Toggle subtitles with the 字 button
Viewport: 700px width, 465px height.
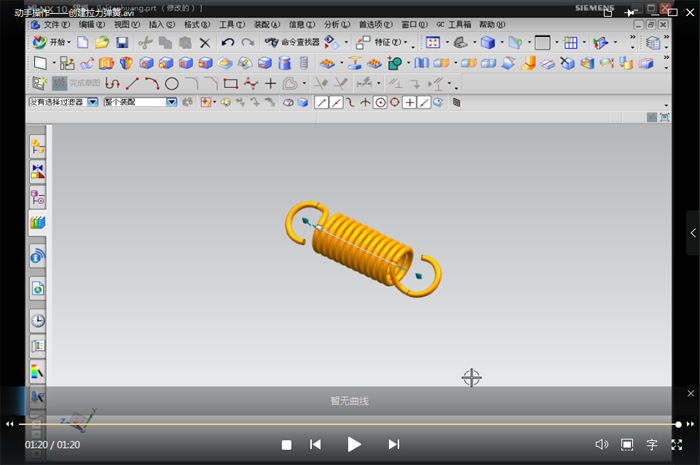(x=652, y=444)
